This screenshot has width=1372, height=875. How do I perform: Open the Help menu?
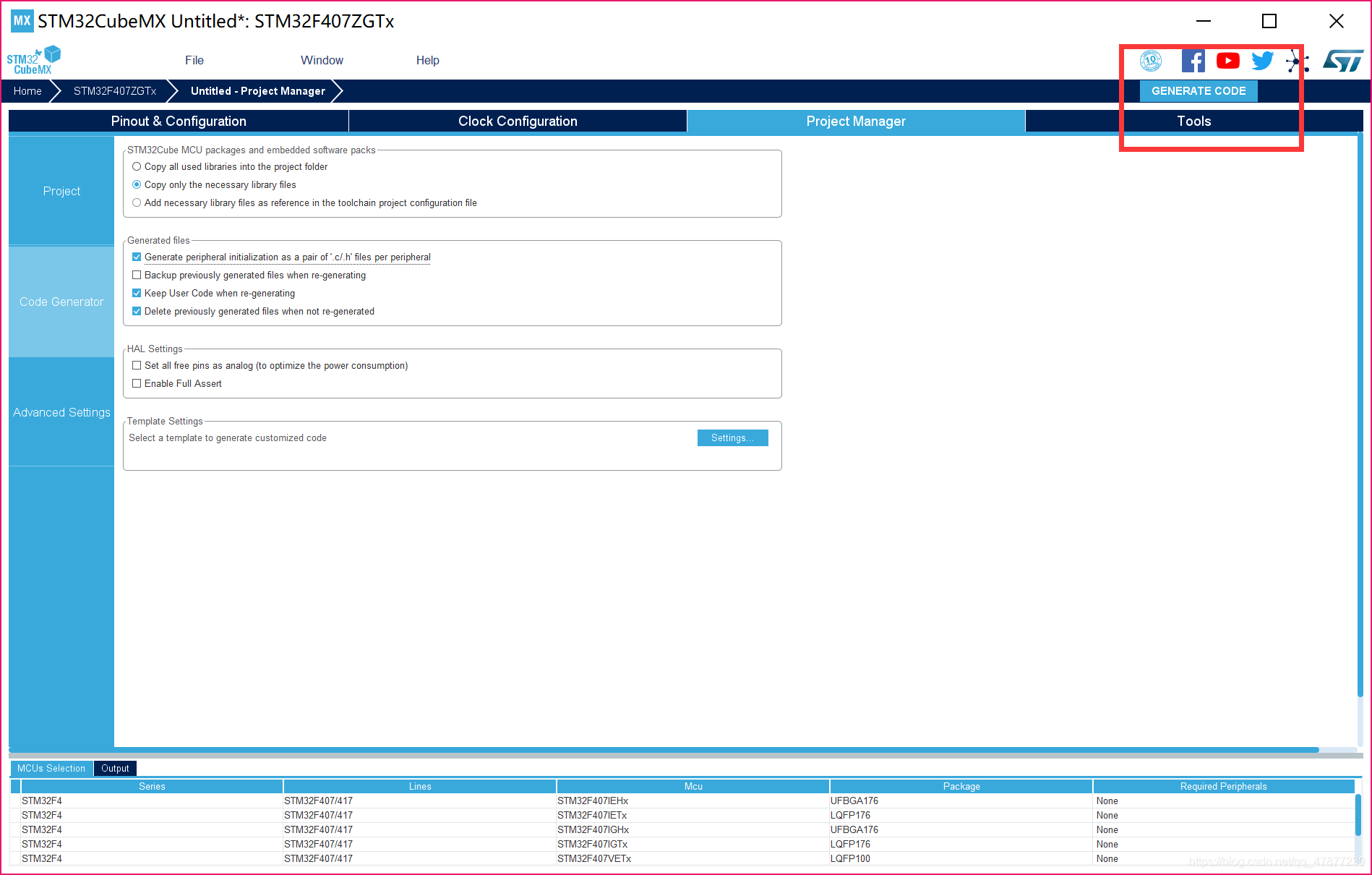click(427, 61)
